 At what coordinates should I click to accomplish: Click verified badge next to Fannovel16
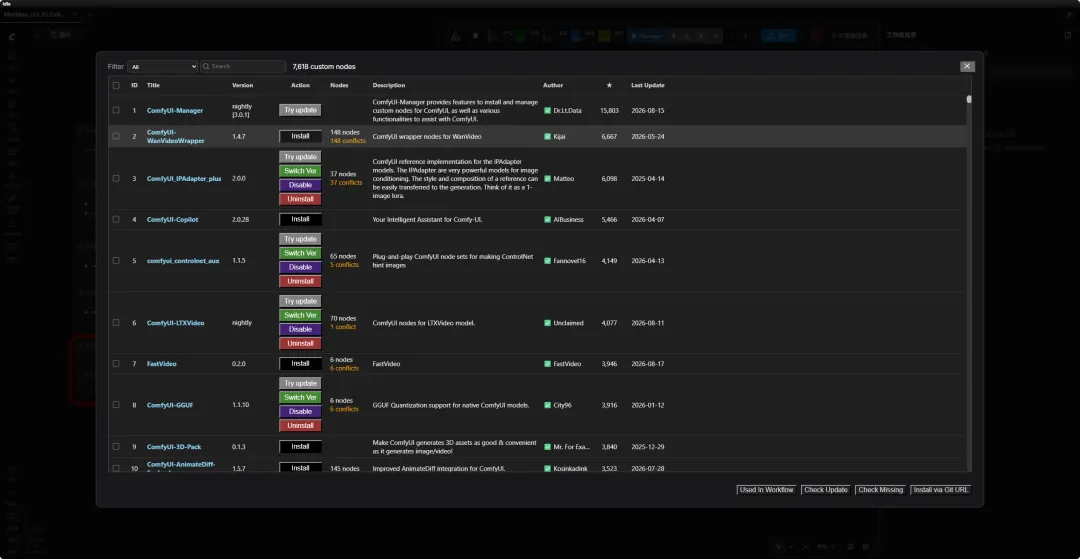(548, 261)
